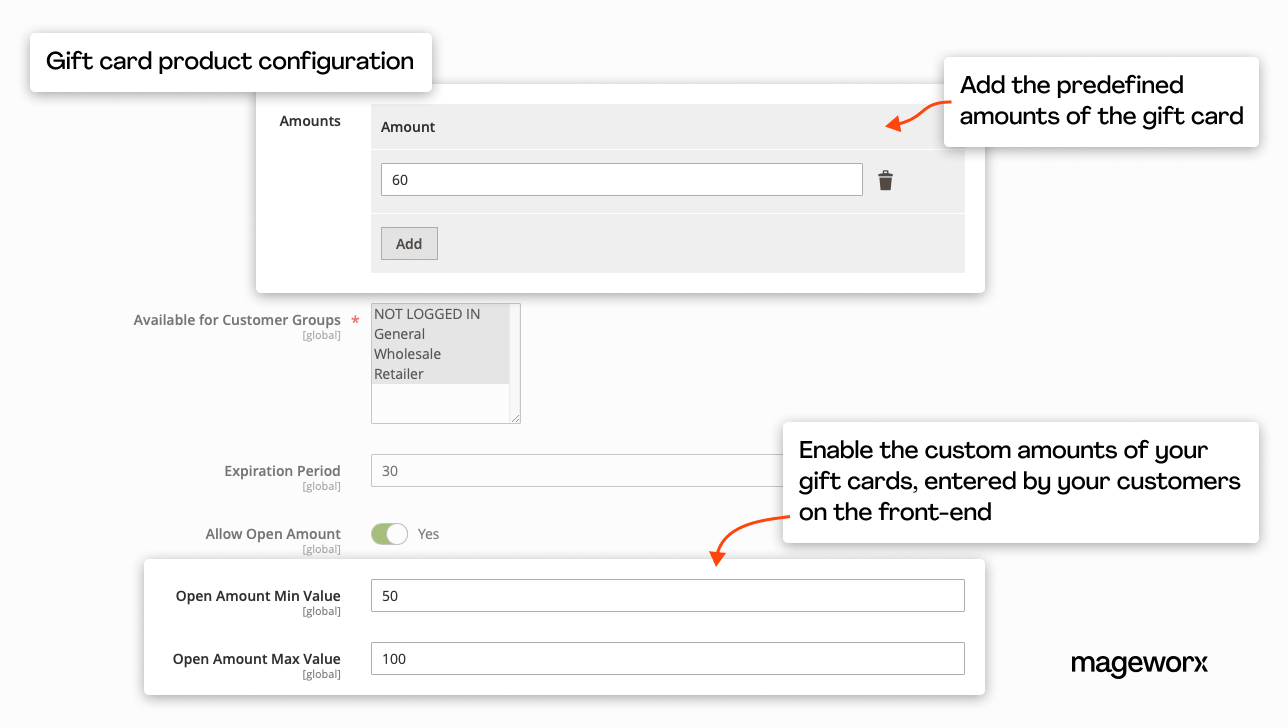
Task: Delete the 60 amount row via trash icon
Action: point(885,181)
